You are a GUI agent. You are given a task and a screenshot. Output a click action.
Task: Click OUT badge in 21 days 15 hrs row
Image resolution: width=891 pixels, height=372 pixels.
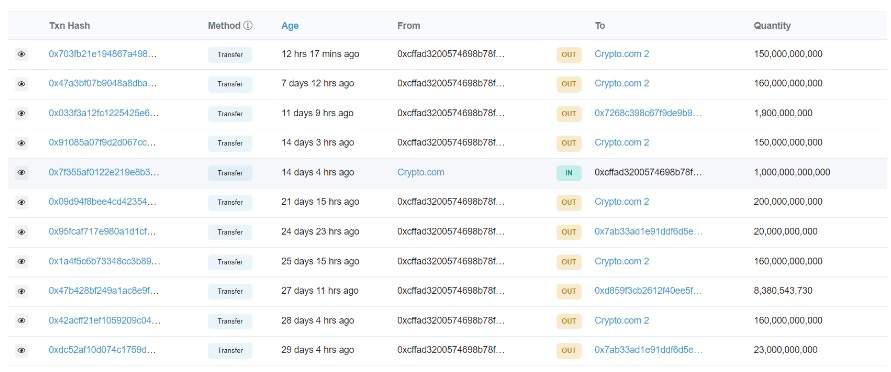(569, 202)
